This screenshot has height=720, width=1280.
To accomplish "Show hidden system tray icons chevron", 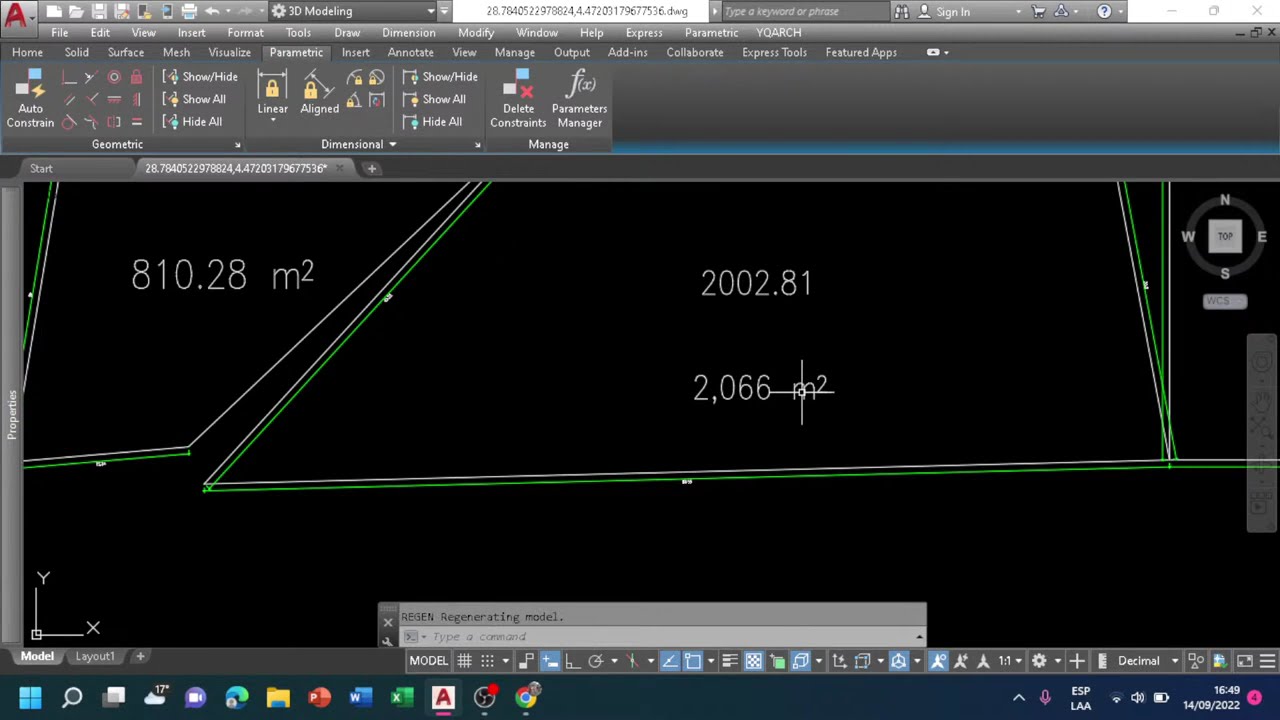I will coord(1019,697).
